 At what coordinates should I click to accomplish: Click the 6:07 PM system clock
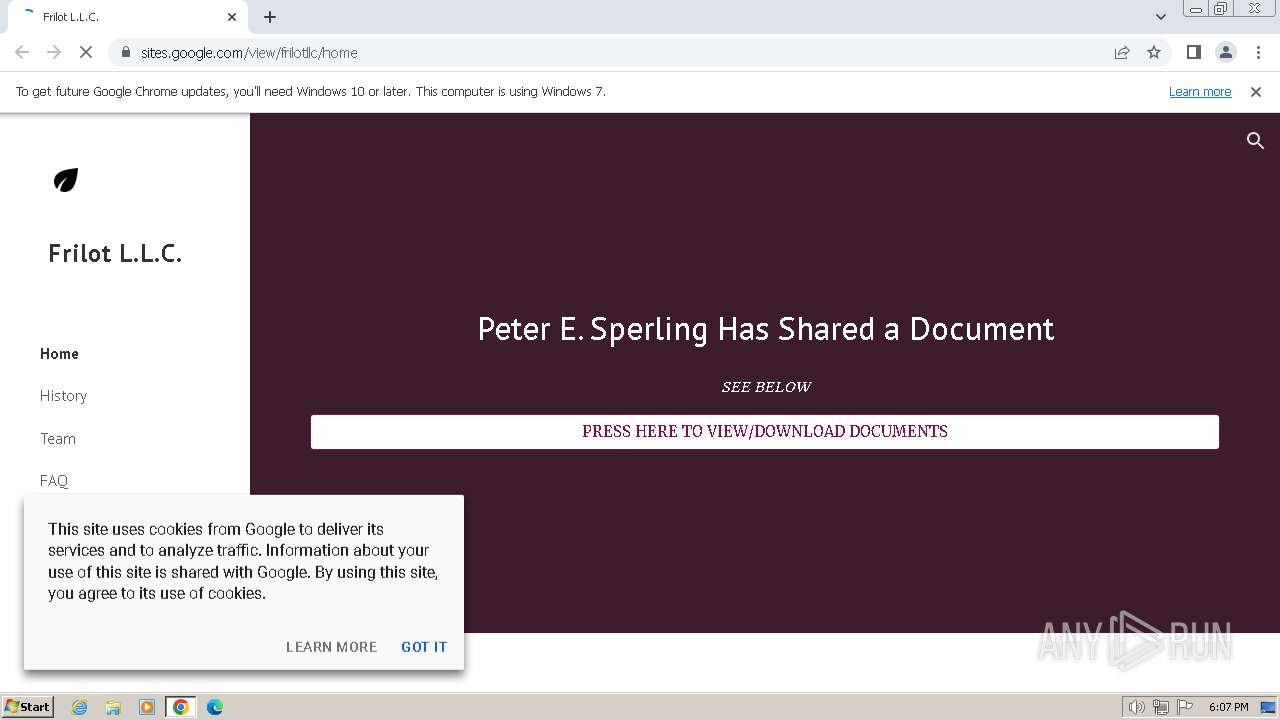click(1228, 707)
